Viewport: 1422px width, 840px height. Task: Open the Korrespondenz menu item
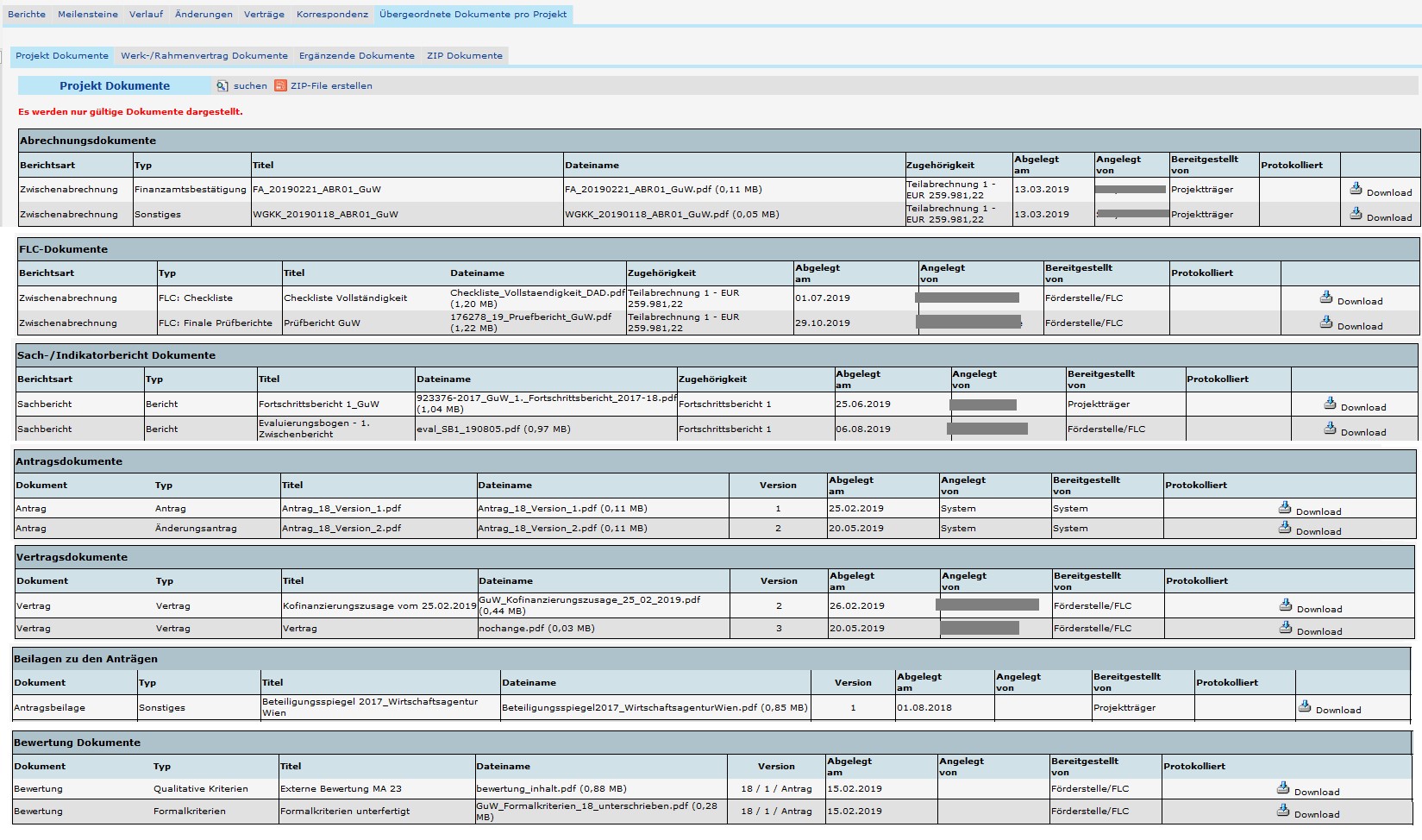(332, 15)
